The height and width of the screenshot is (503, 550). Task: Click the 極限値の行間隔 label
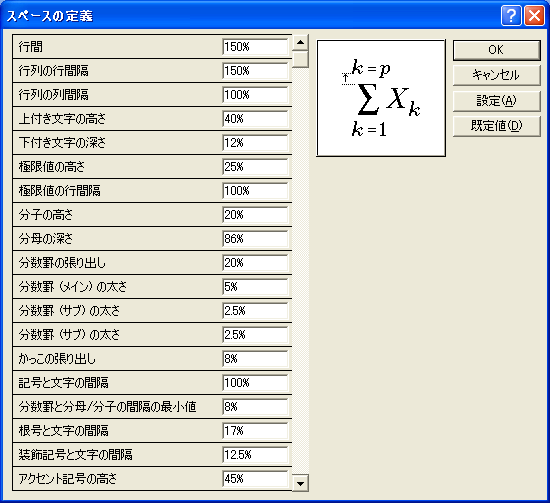point(60,191)
